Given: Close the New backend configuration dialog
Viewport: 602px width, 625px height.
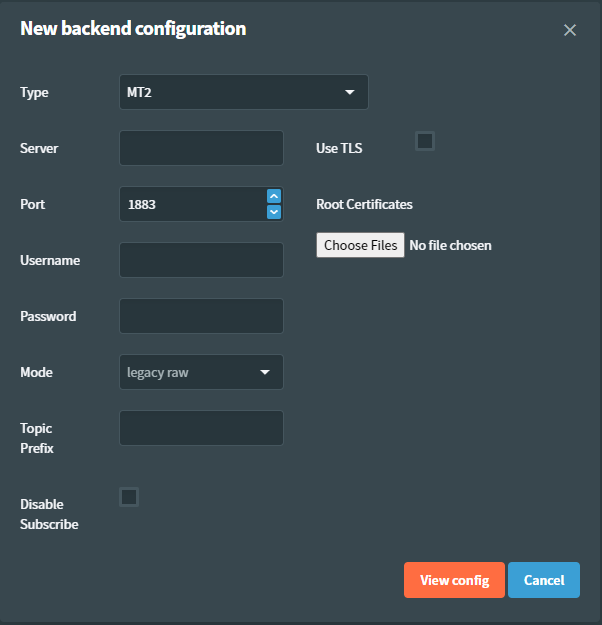Looking at the screenshot, I should (570, 30).
